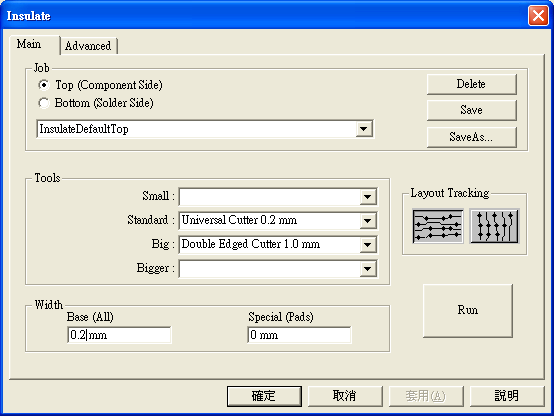
Task: Open the Big tool dropdown arrow
Action: (x=367, y=245)
